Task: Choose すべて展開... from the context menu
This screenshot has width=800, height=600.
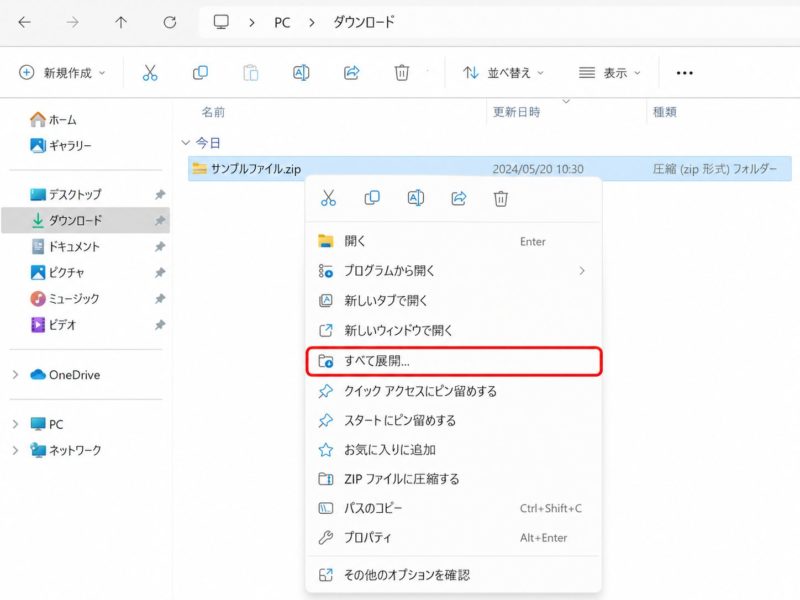Action: coord(454,361)
